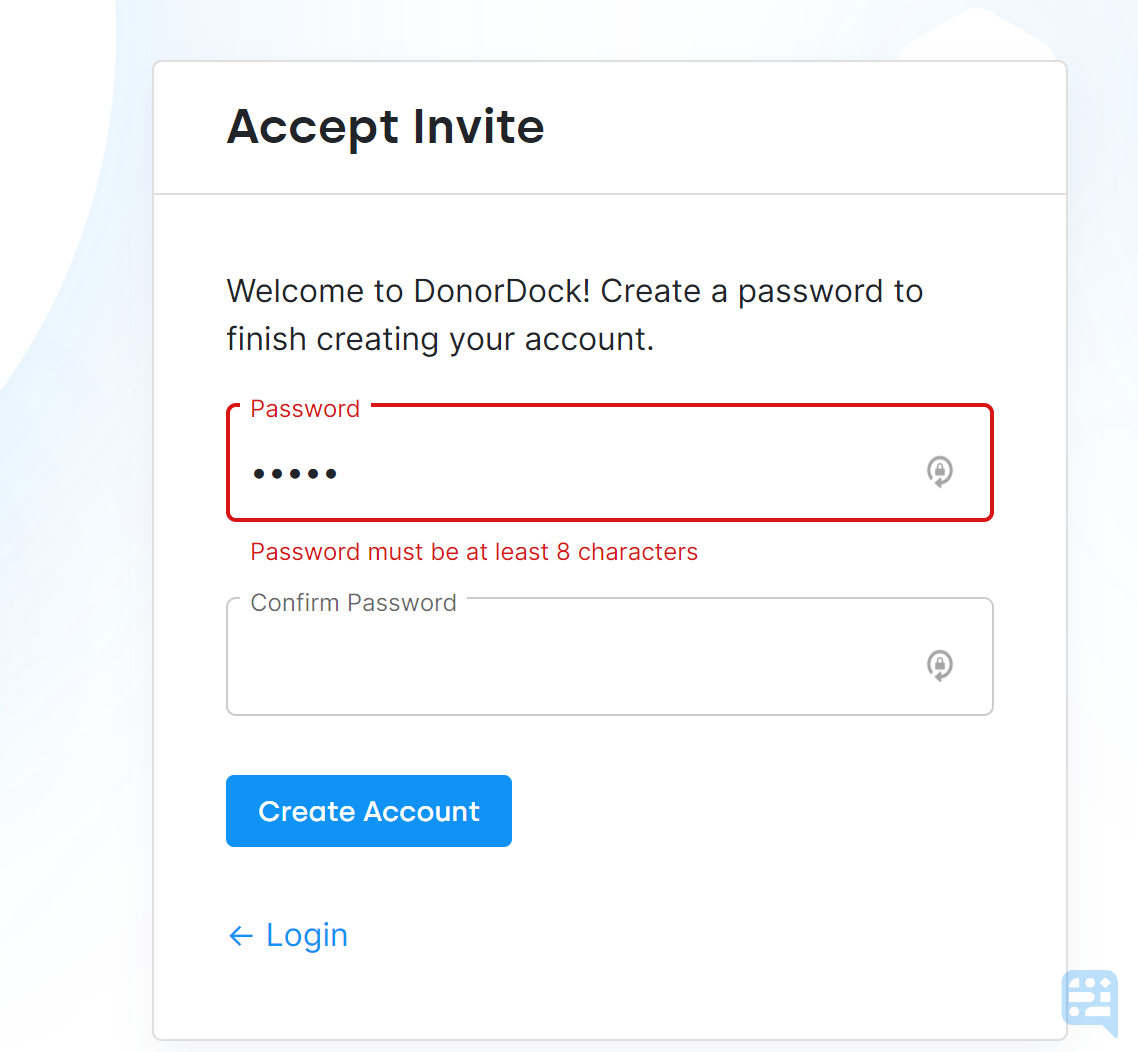Click the left arrow icon before the Login text
Screen dimensions: 1138x1052
pyautogui.click(x=239, y=935)
